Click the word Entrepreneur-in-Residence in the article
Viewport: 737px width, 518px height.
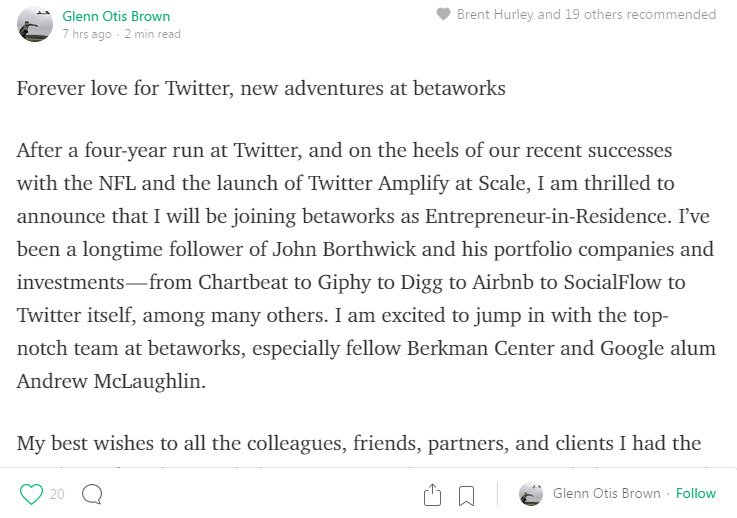[x=546, y=216]
